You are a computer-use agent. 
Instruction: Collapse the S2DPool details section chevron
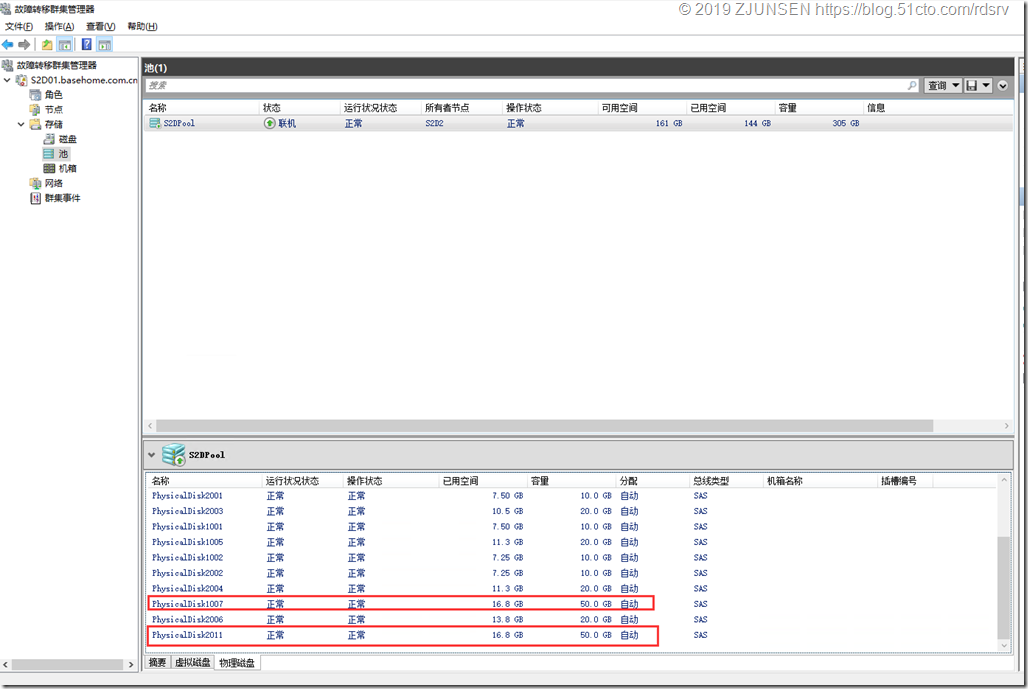[x=151, y=454]
